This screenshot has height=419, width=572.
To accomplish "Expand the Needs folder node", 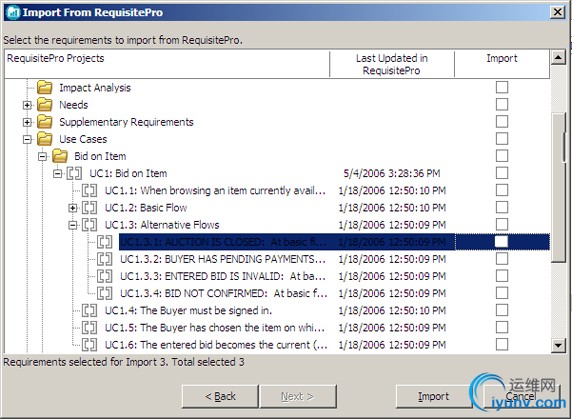I will (x=27, y=105).
